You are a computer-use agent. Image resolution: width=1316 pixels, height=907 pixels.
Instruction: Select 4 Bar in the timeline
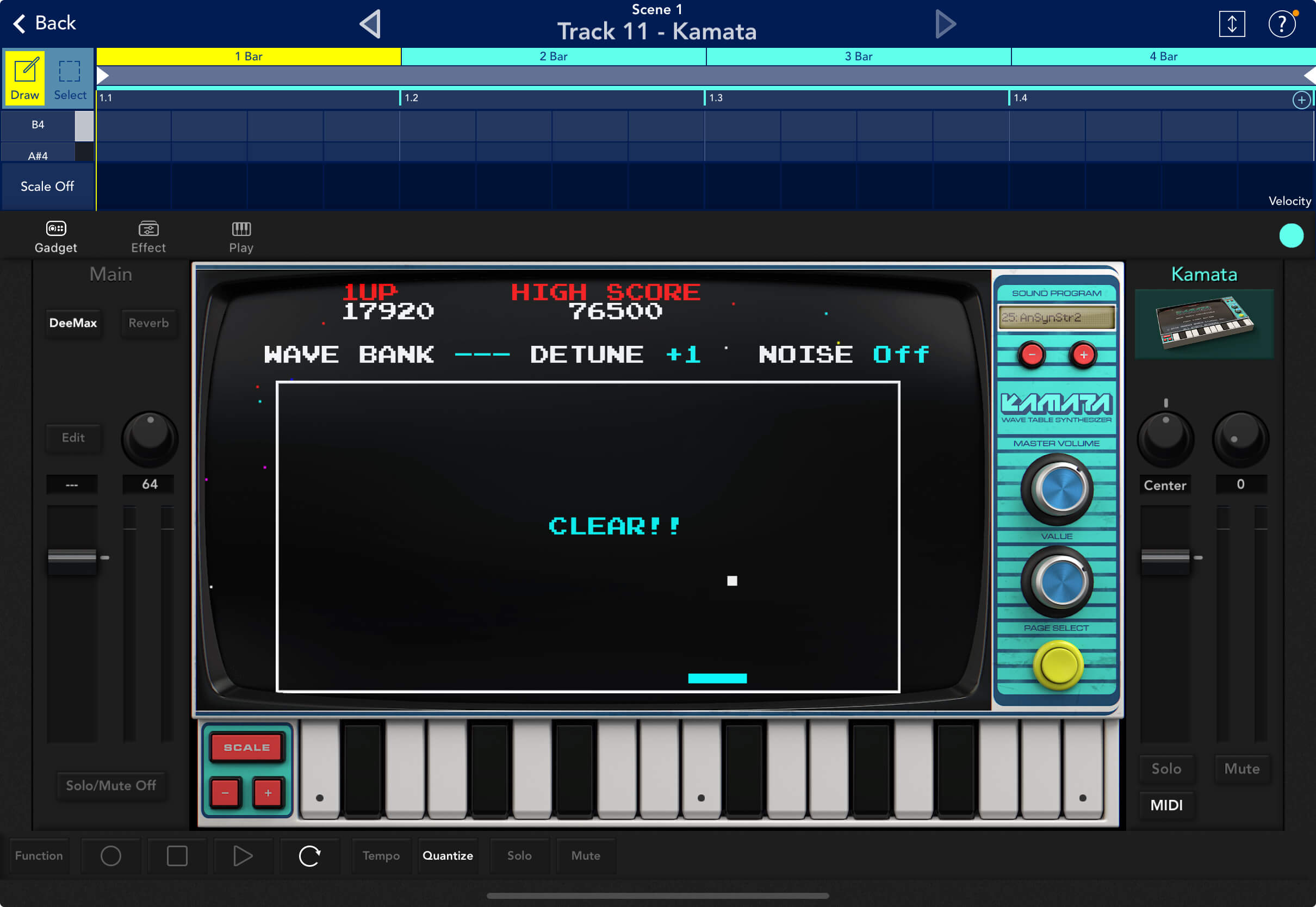1163,56
